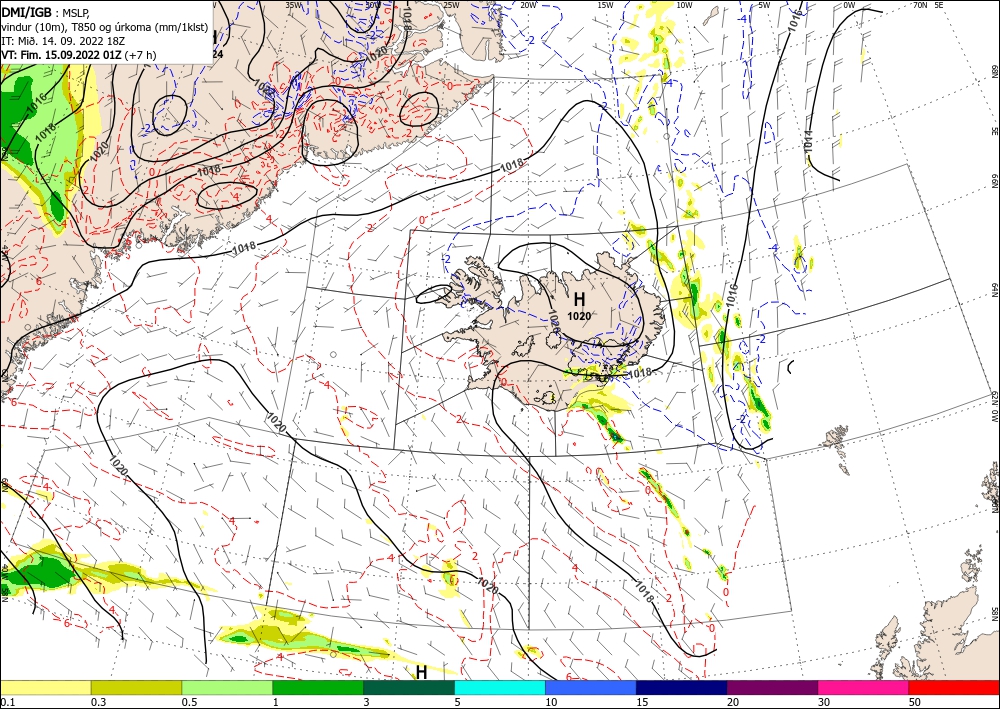Viewport: 1000px width, 709px height.
Task: Click the '0.1' legend value
Action: click(8, 702)
